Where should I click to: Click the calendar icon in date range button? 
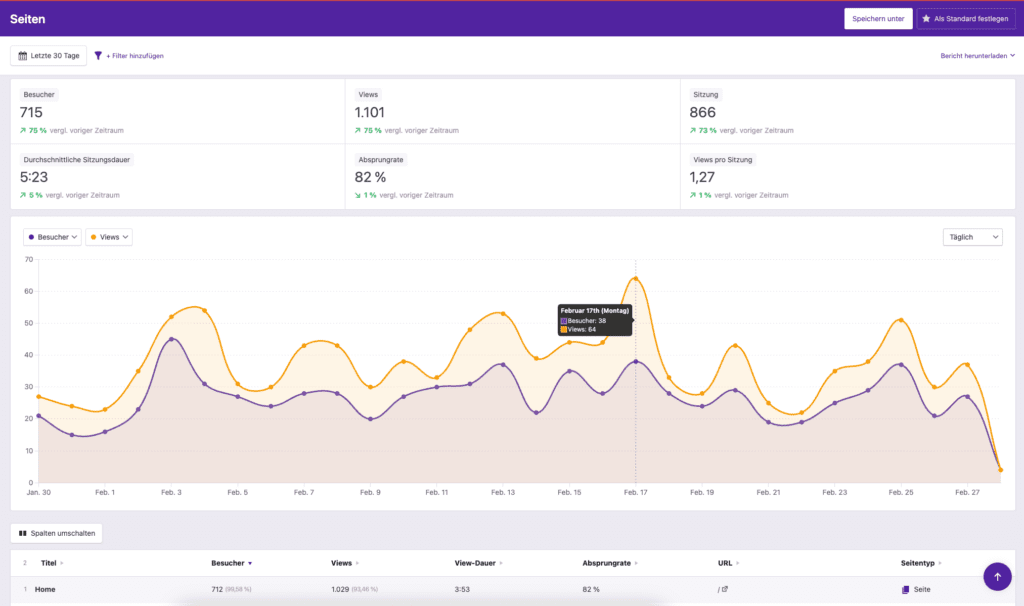[x=23, y=56]
